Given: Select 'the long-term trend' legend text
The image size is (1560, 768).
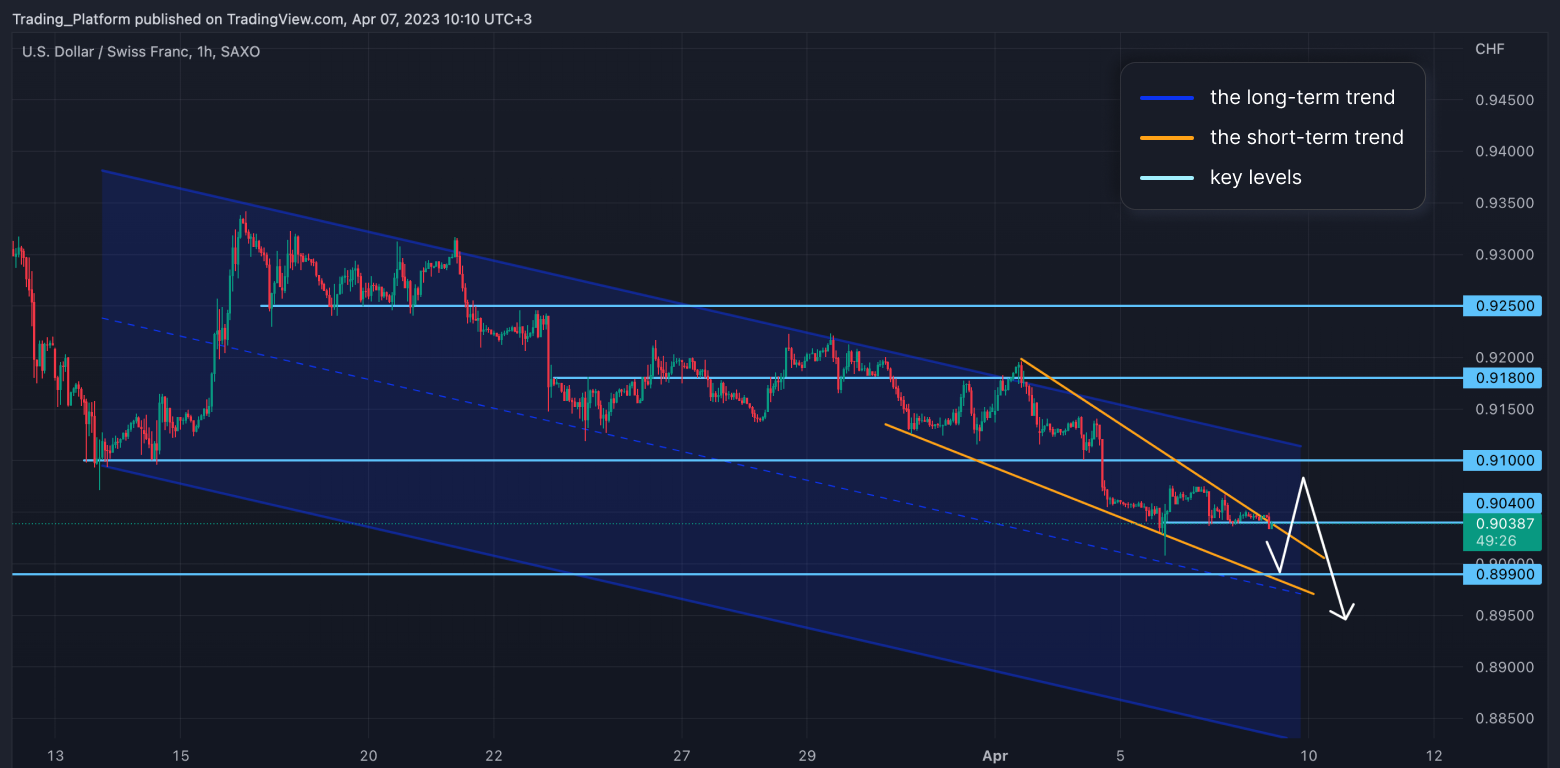Looking at the screenshot, I should (1302, 97).
